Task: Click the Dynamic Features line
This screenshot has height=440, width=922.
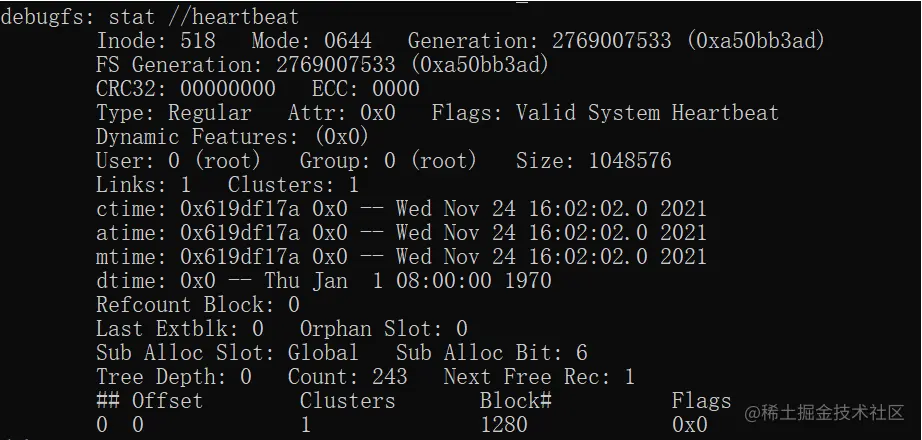Action: click(x=232, y=137)
